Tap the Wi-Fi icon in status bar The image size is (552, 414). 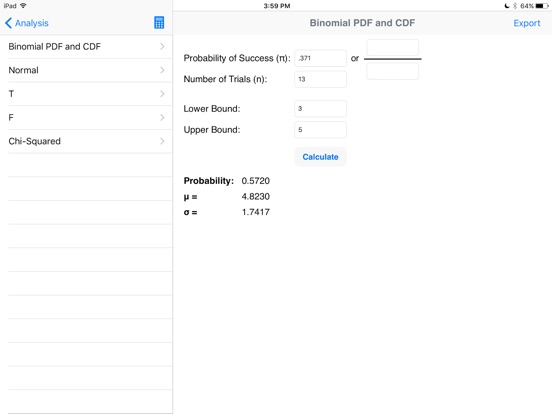pyautogui.click(x=23, y=6)
